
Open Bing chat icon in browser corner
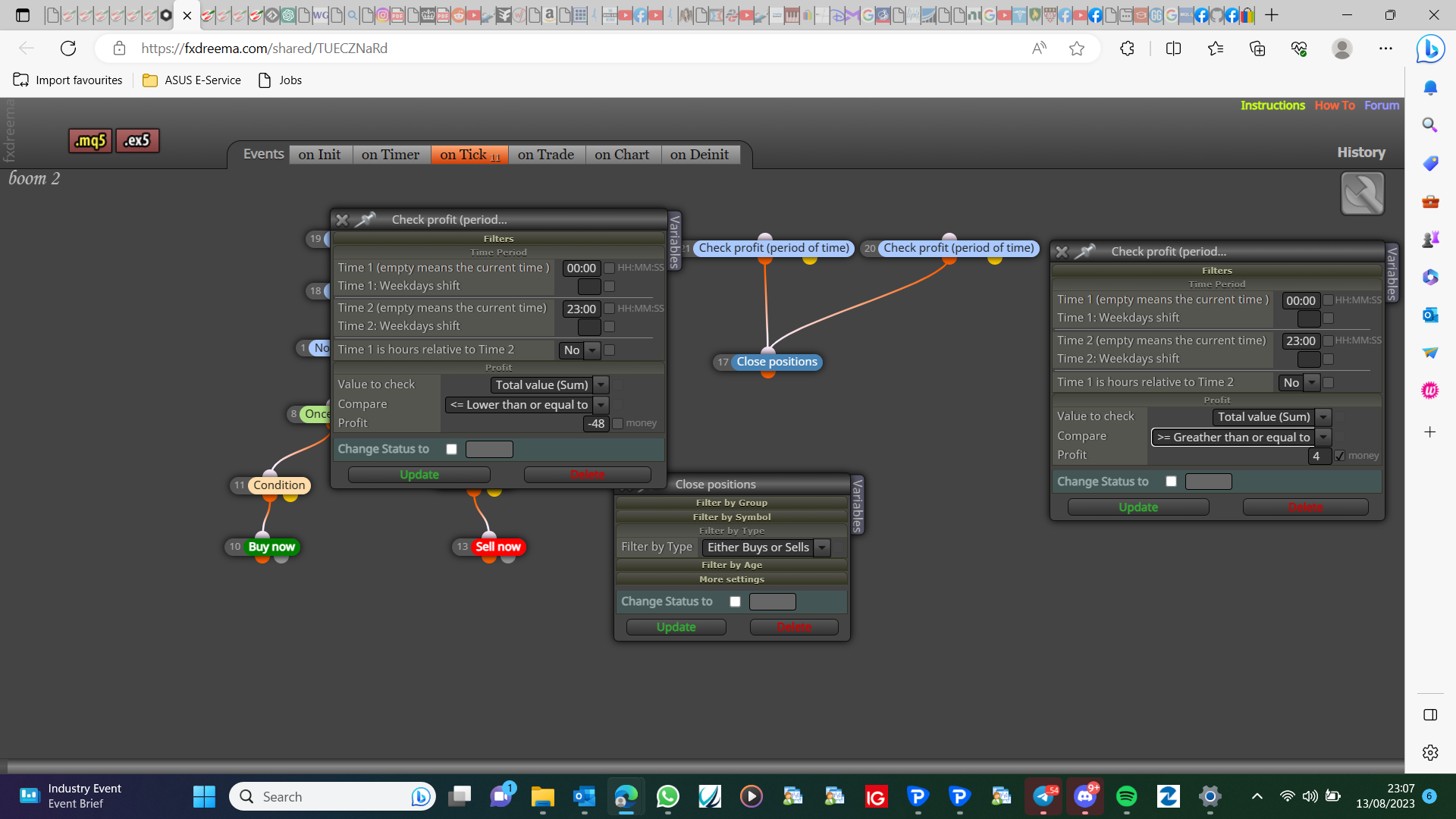[1430, 49]
